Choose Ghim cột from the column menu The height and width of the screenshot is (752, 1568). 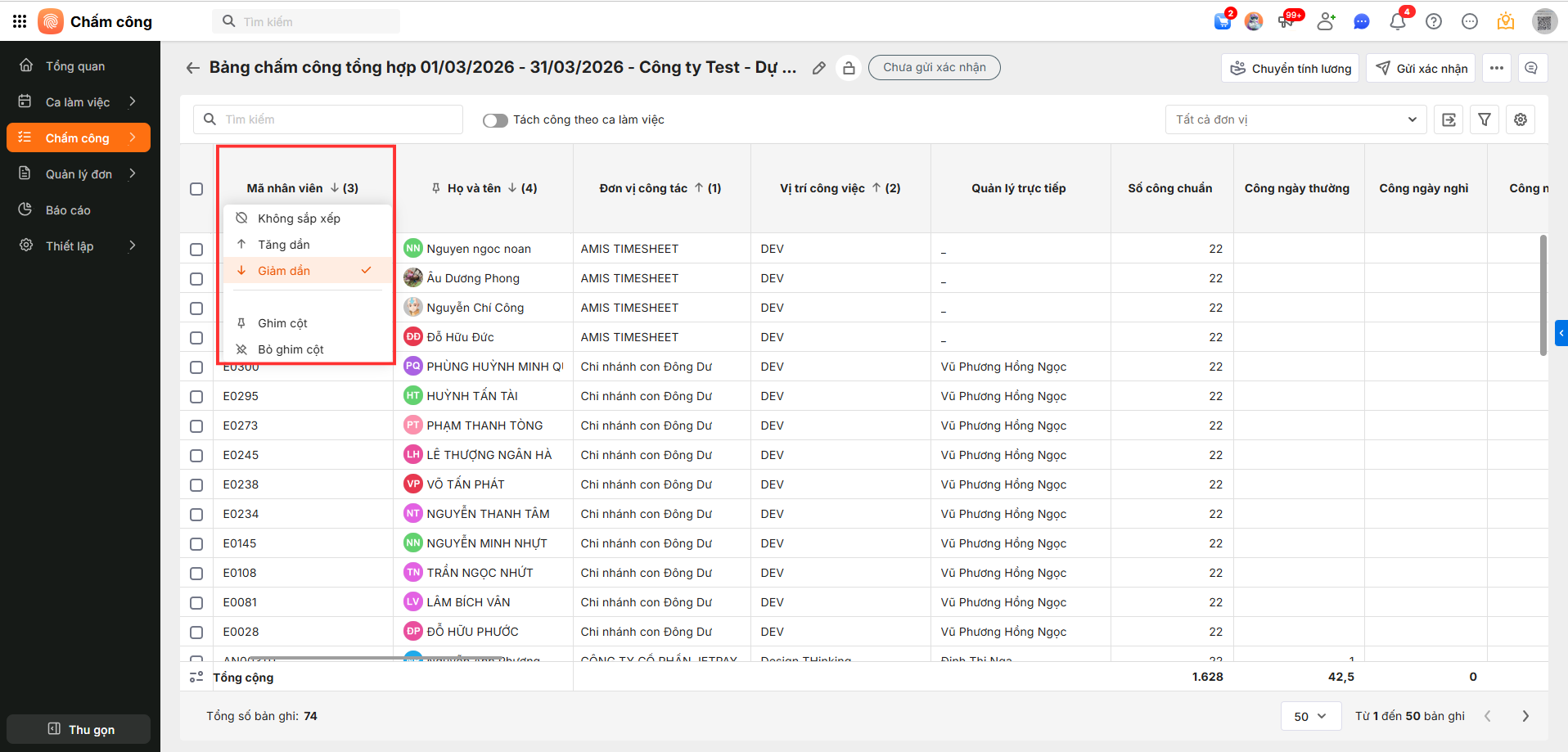282,323
